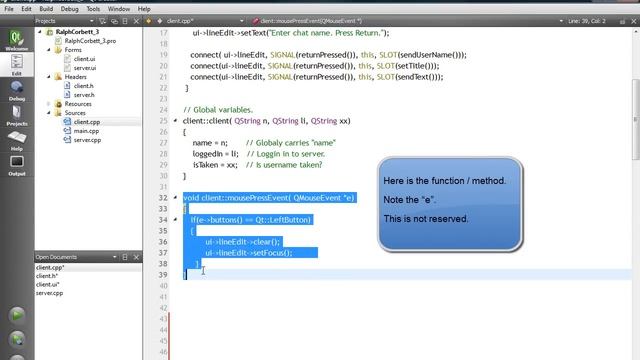Screen dimensions: 640x360
Task: Switch to Edit mode
Action: point(17,64)
